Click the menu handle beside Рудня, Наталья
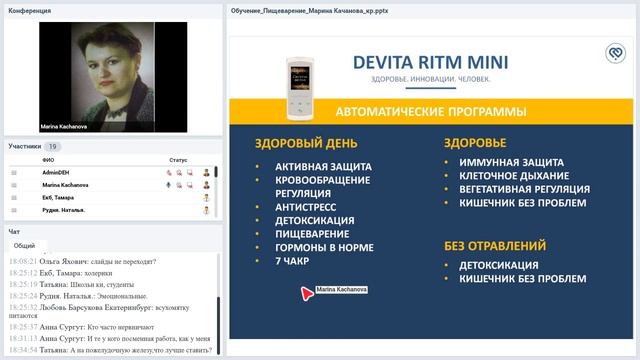The image size is (640, 360). [14, 210]
